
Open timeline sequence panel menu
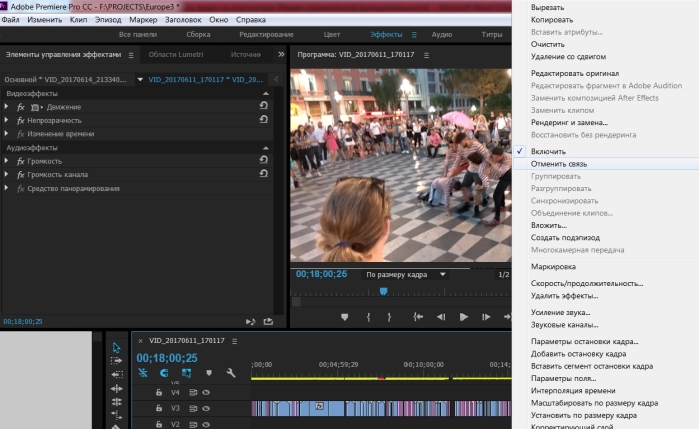234,341
